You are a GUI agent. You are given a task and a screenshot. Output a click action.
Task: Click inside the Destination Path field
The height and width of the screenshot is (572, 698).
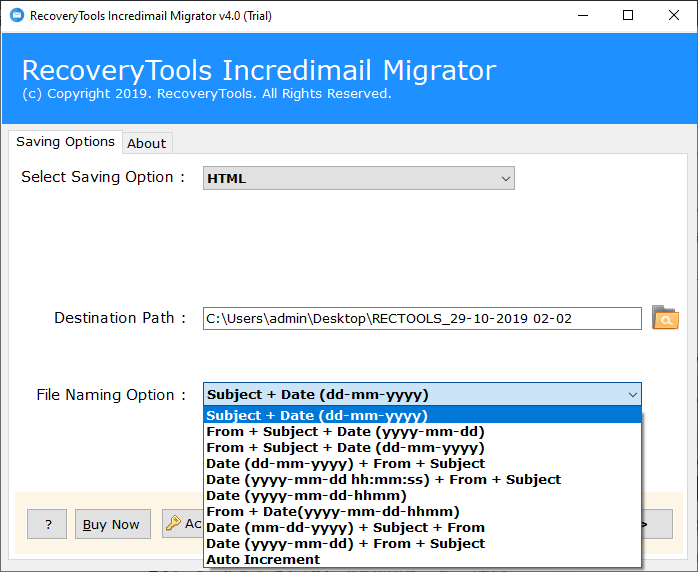click(422, 318)
